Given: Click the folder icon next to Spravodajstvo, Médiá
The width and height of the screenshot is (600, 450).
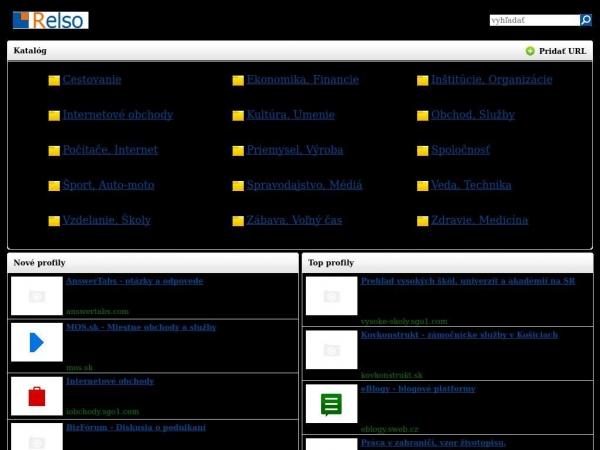Looking at the screenshot, I should (x=238, y=186).
